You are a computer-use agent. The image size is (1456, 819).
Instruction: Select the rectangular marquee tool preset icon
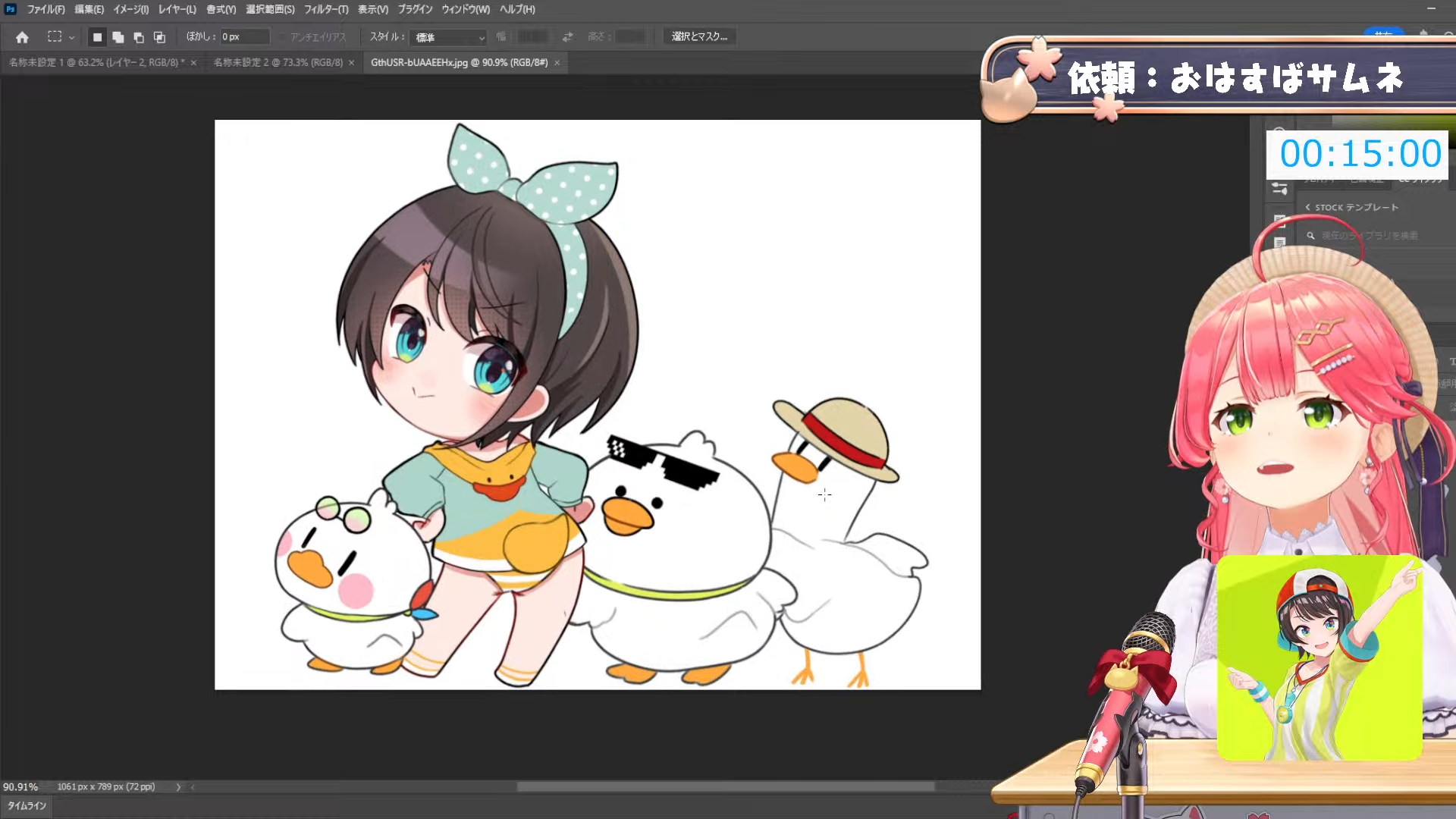55,36
